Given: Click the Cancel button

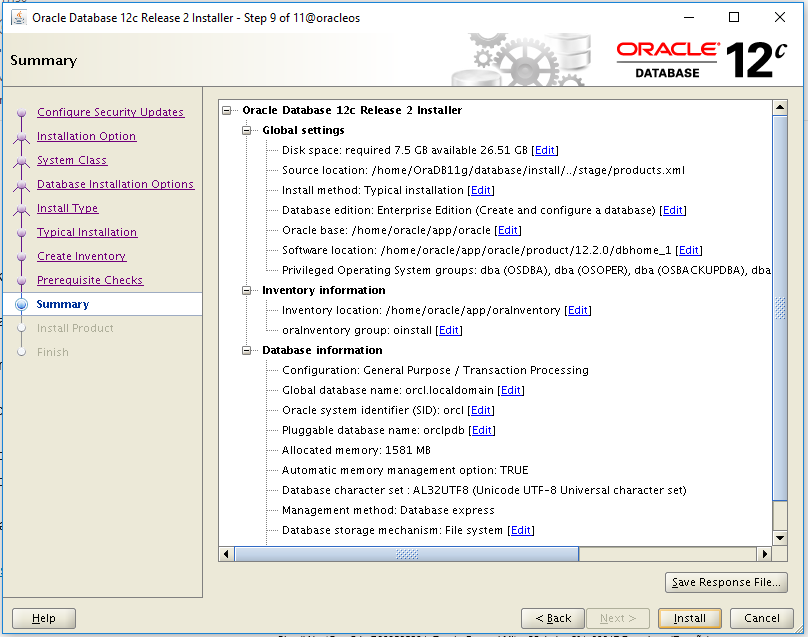Looking at the screenshot, I should (x=762, y=618).
